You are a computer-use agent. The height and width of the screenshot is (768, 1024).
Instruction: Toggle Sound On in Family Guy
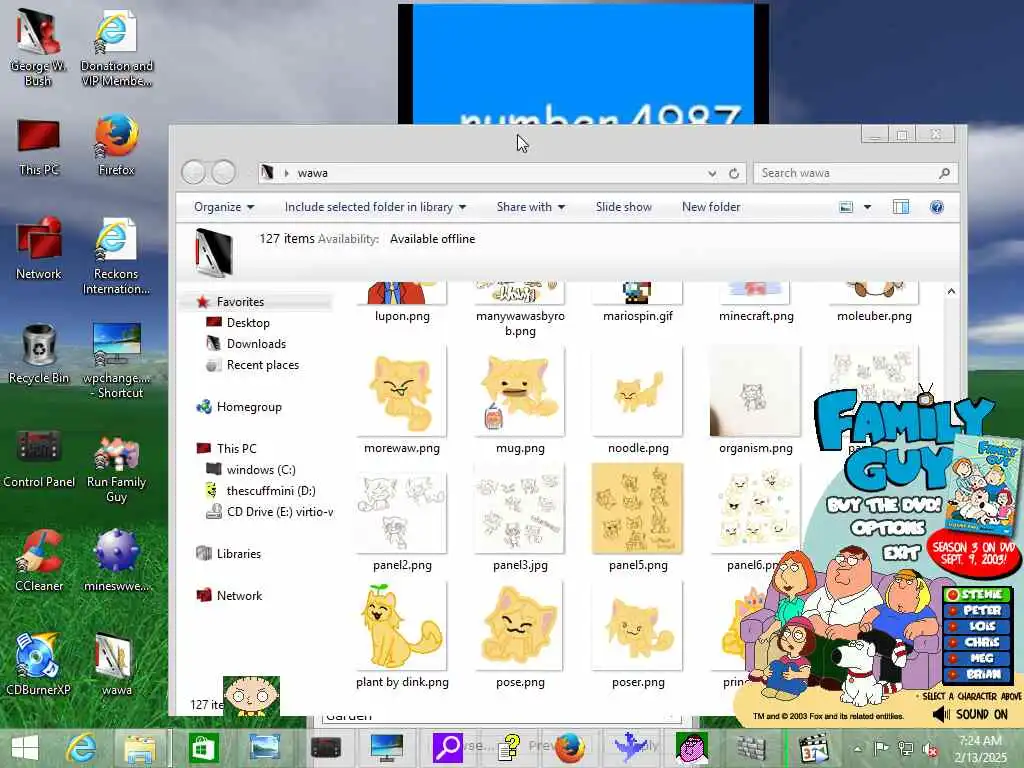(970, 714)
